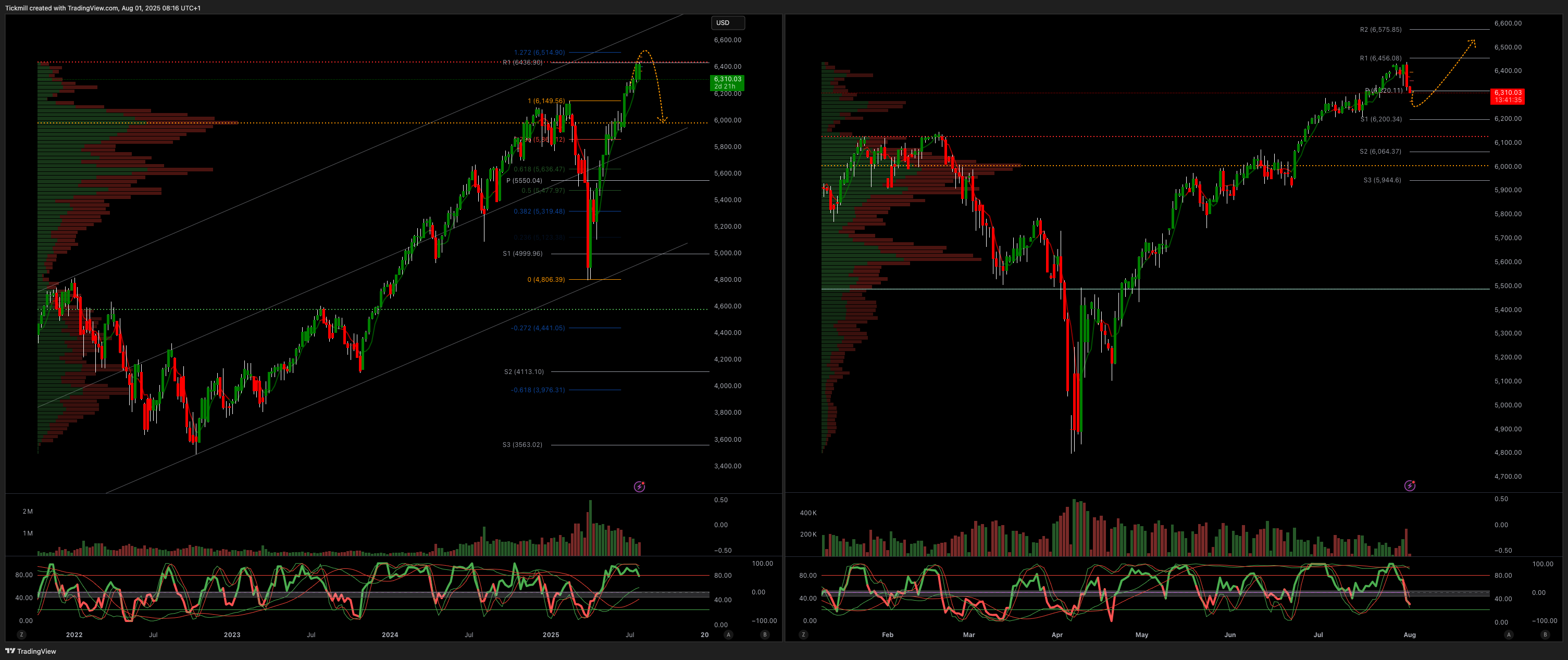This screenshot has height=660, width=1568.
Task: Click the S2 (4113.10) pivot label
Action: (x=524, y=371)
